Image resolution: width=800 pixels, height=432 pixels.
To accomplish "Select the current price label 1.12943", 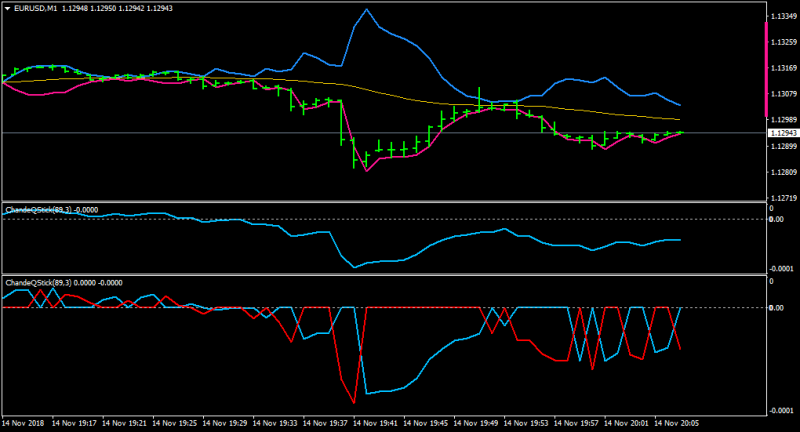I will [783, 133].
